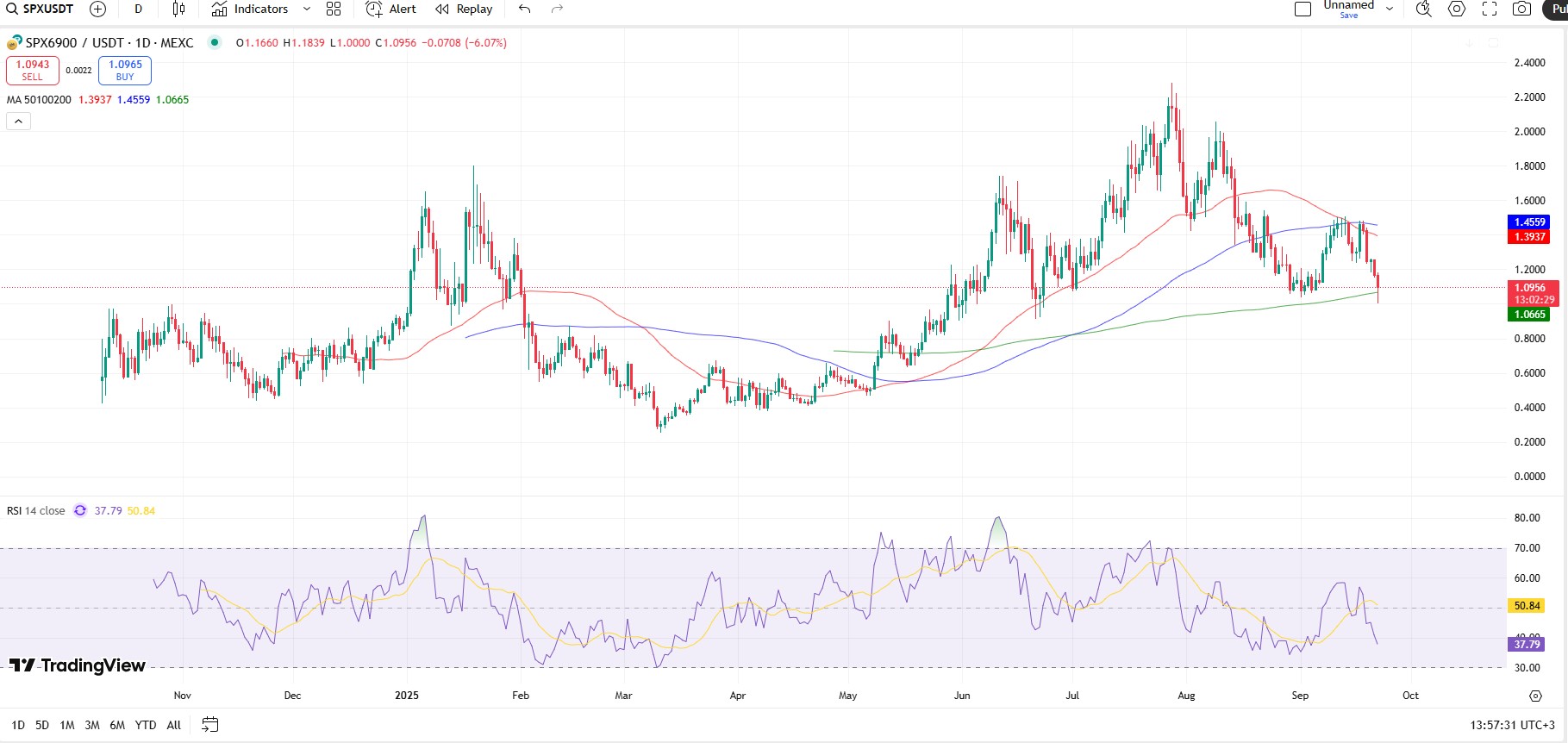Open chart settings gear icon
Image resolution: width=1568 pixels, height=743 pixels.
(x=1457, y=9)
